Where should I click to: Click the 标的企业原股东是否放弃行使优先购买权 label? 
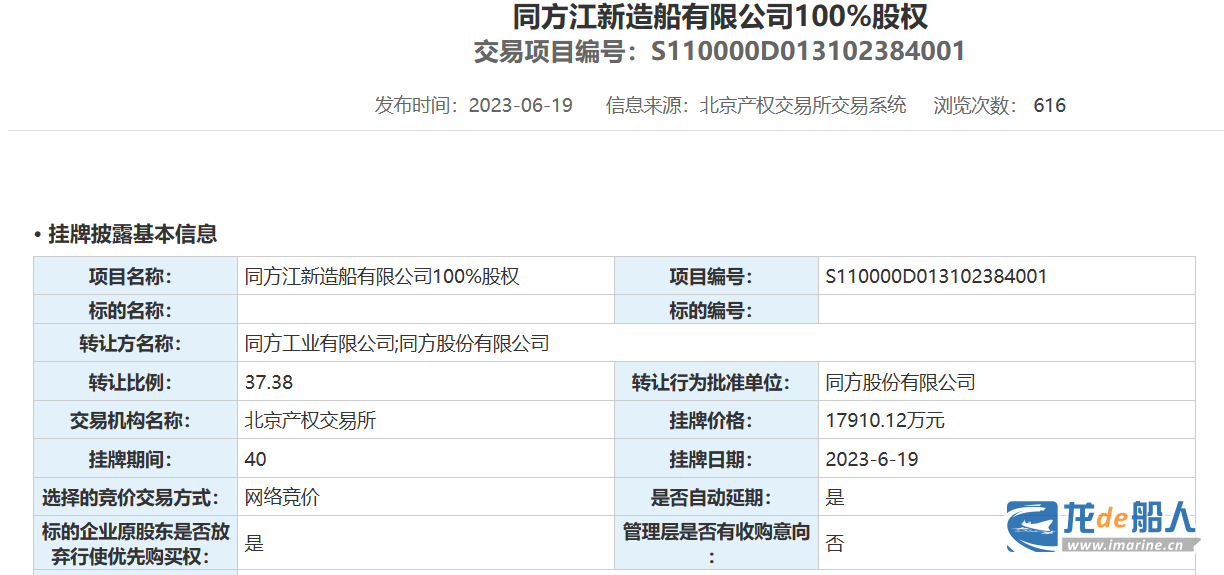(135, 544)
